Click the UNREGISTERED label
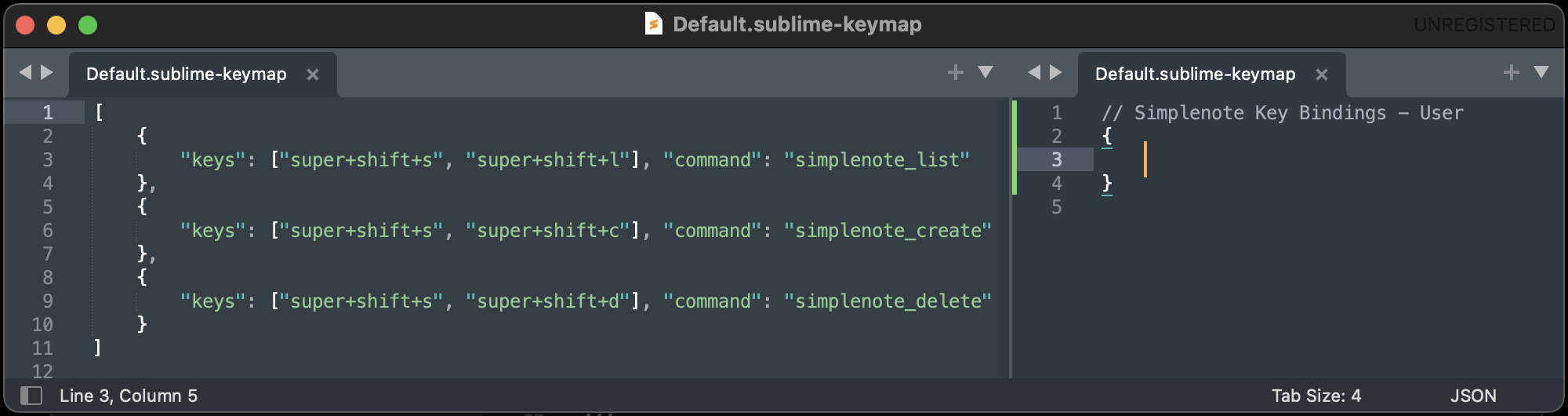Viewport: 1568px width, 416px height. point(1484,25)
